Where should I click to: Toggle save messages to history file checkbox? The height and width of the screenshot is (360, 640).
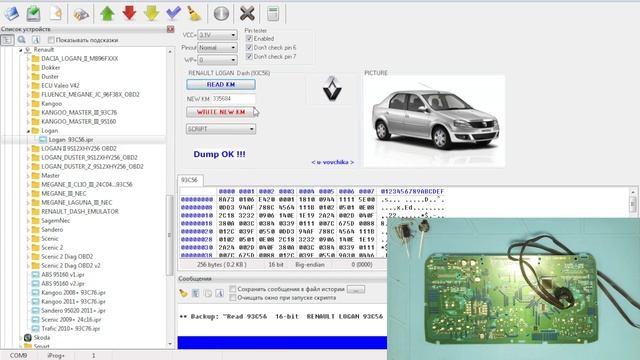pyautogui.click(x=233, y=289)
